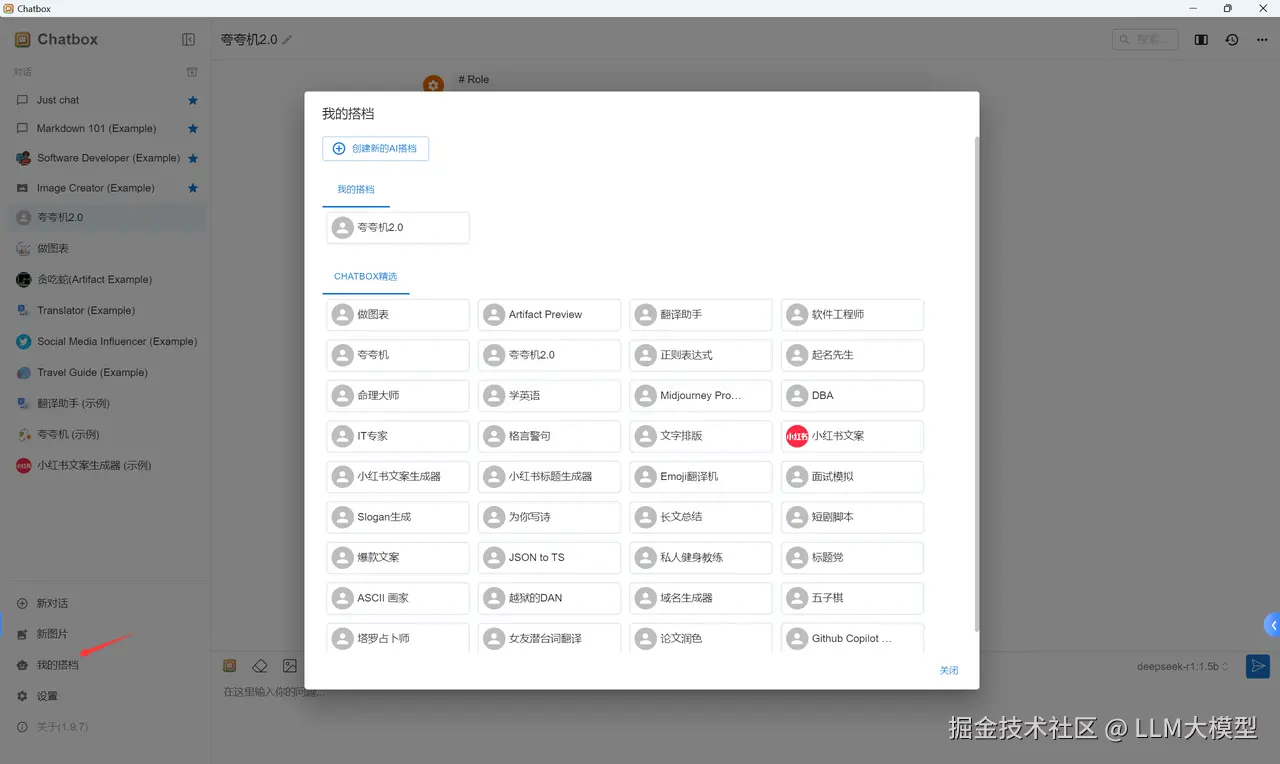1280x764 pixels.
Task: Choose the DBA partner card
Action: click(x=852, y=395)
